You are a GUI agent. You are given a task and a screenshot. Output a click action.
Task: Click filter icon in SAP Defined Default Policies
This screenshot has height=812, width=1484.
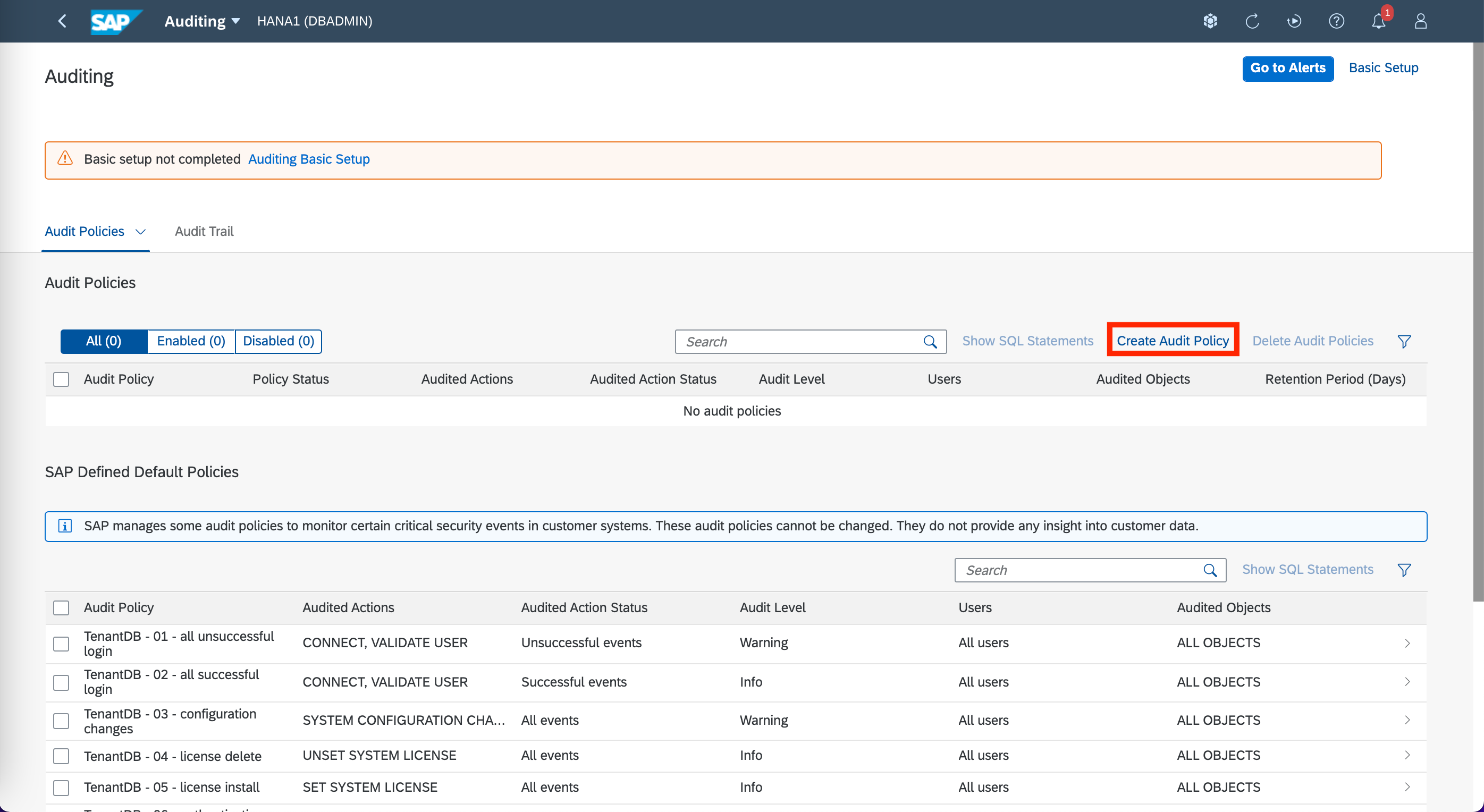[1404, 570]
